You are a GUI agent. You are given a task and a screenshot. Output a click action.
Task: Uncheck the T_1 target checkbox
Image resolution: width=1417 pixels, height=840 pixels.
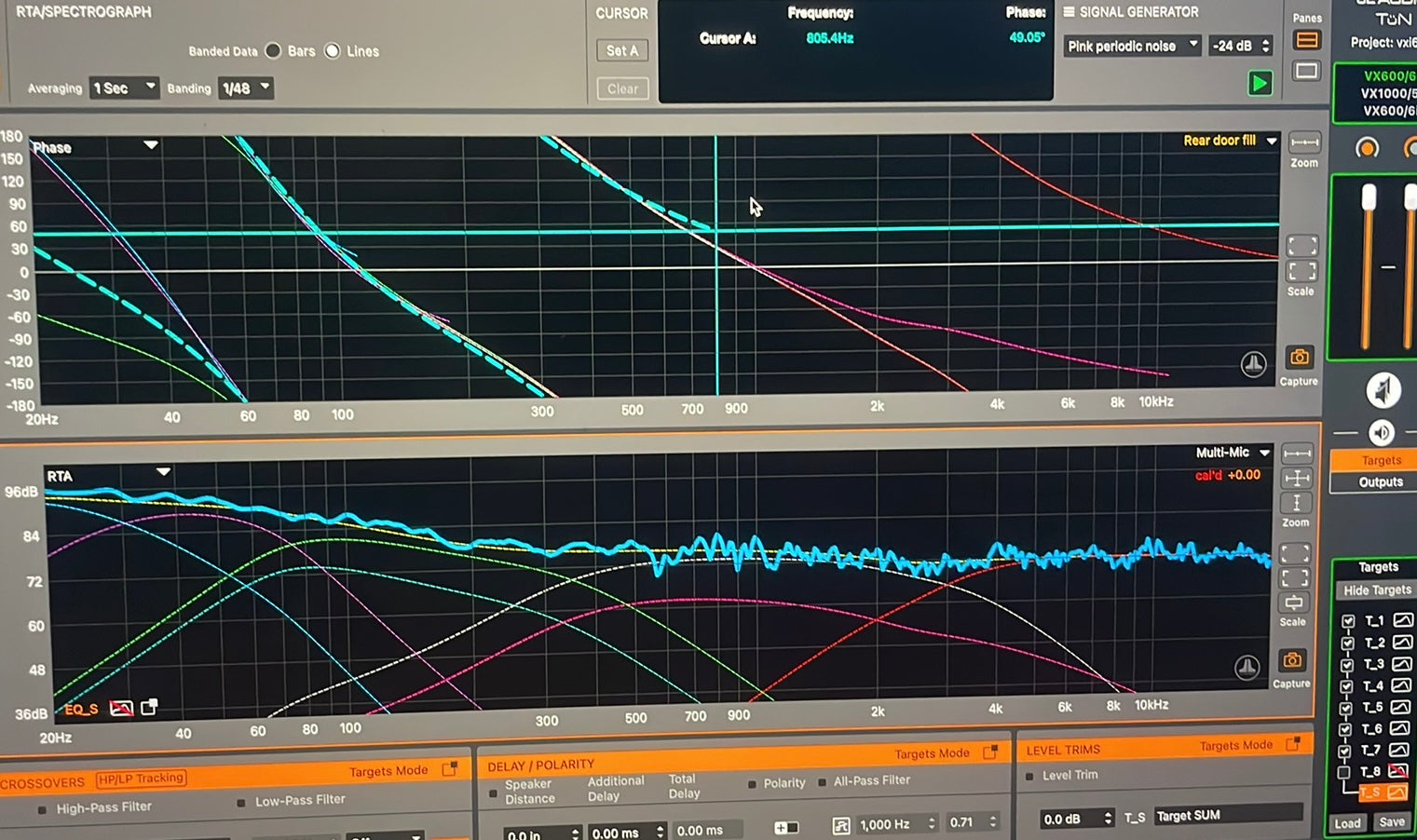point(1347,621)
